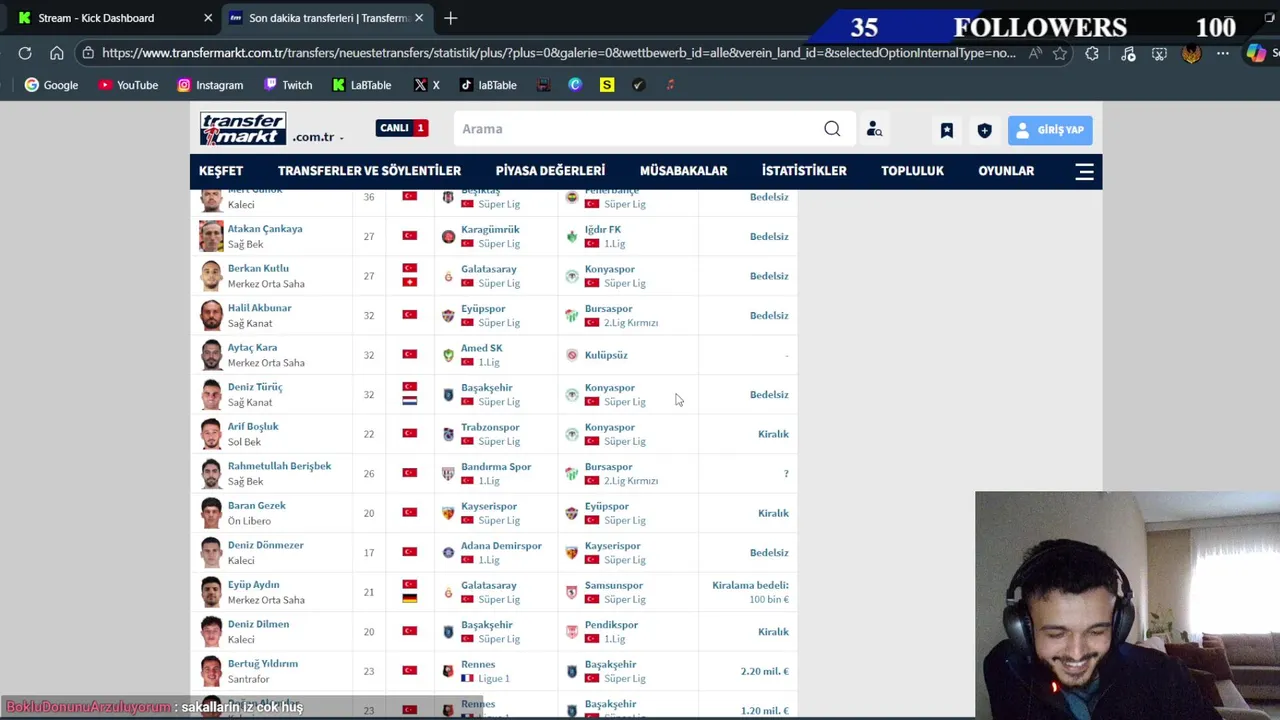Open player Atakan Çankaya profile
The height and width of the screenshot is (720, 1280).
click(265, 229)
